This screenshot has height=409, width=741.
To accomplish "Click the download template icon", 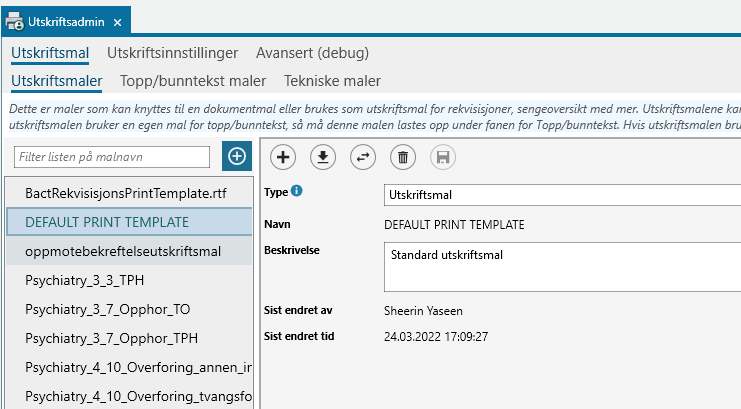I will 322,156.
